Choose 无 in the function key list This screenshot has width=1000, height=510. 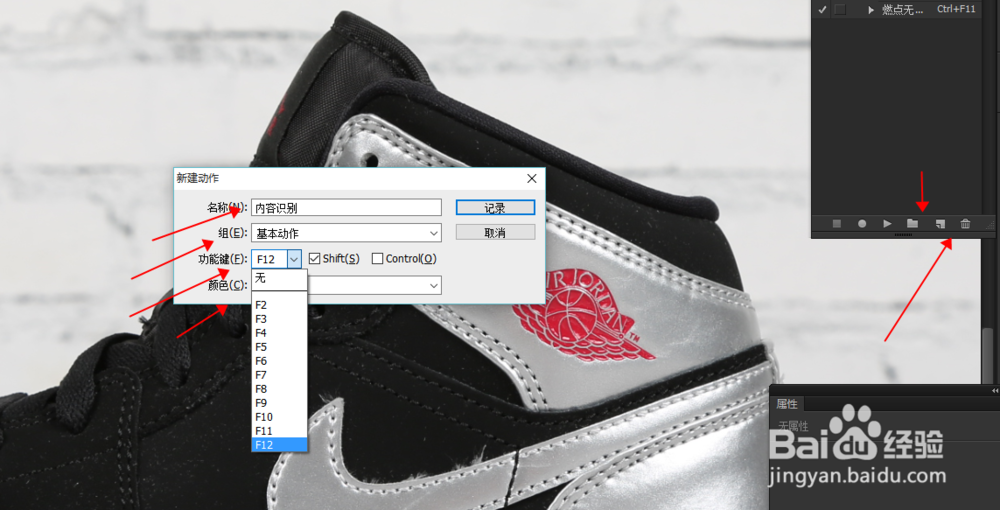pyautogui.click(x=279, y=279)
